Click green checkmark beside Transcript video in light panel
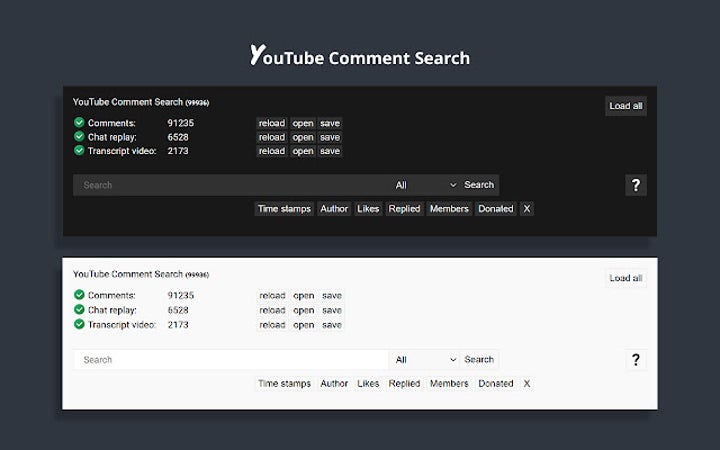This screenshot has height=450, width=720. pyautogui.click(x=79, y=325)
